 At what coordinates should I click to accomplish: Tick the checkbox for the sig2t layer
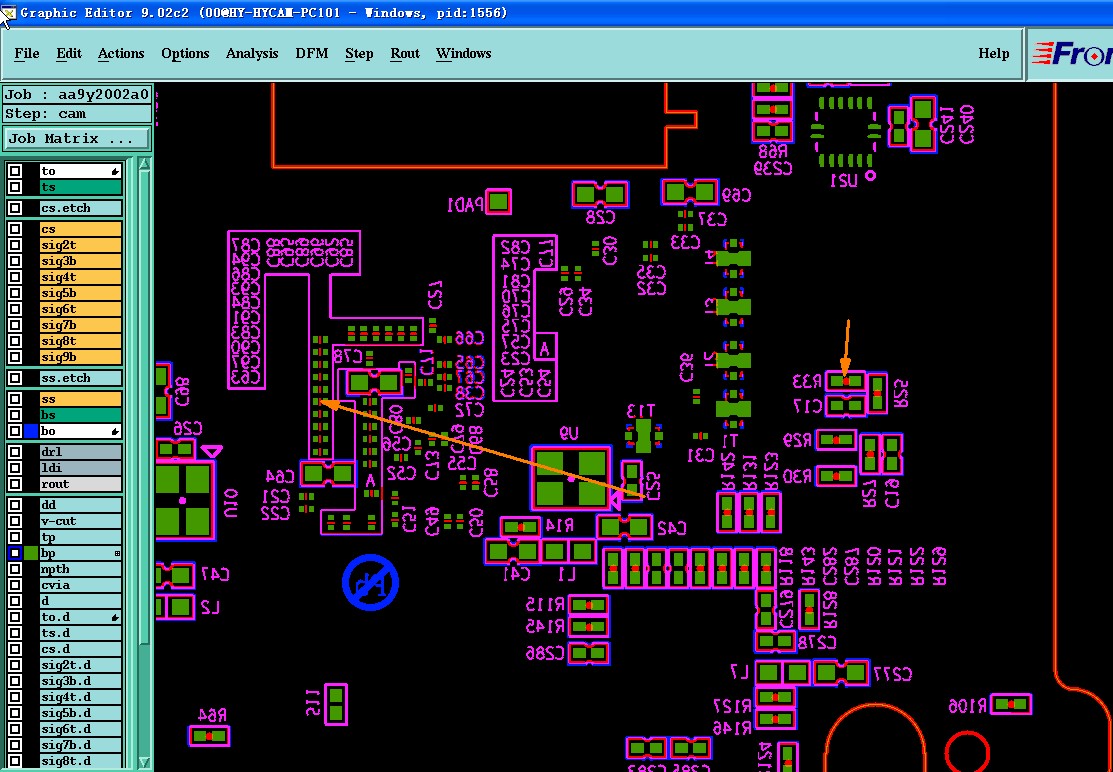[x=14, y=246]
